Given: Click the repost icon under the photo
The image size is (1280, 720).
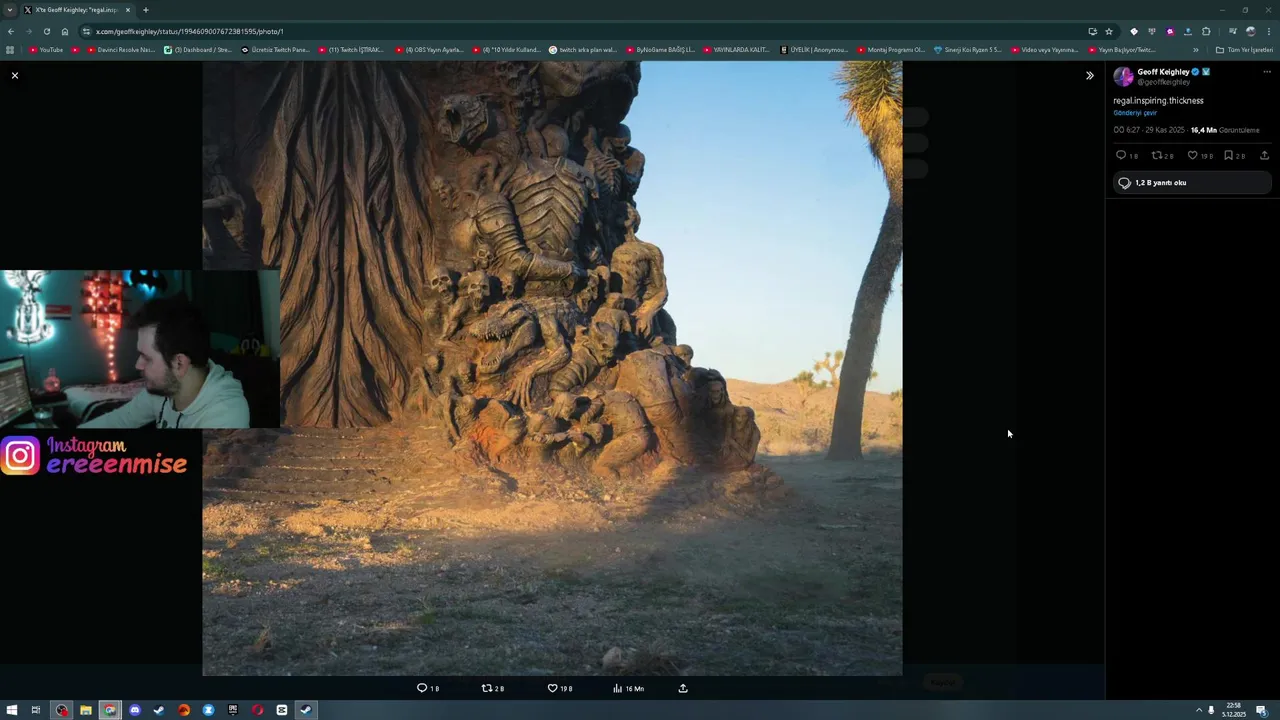Looking at the screenshot, I should tap(487, 688).
